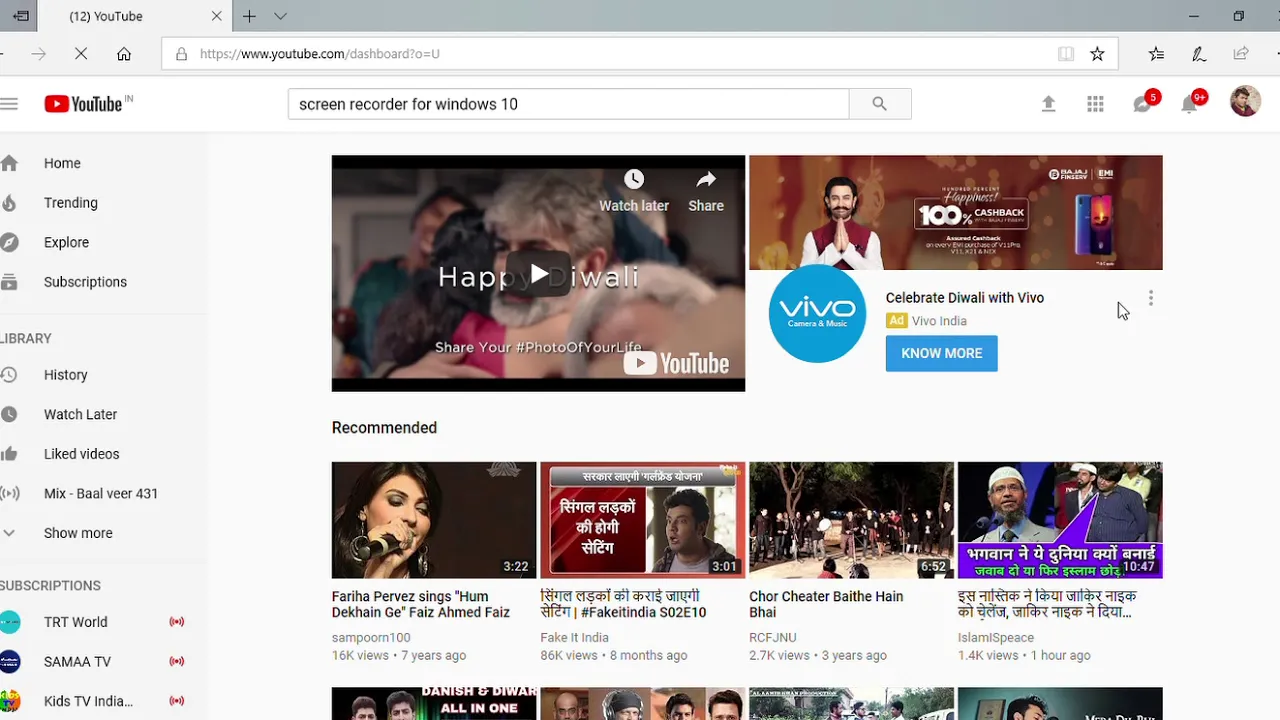Click the YouTube search input field
Image resolution: width=1280 pixels, height=720 pixels.
[568, 104]
